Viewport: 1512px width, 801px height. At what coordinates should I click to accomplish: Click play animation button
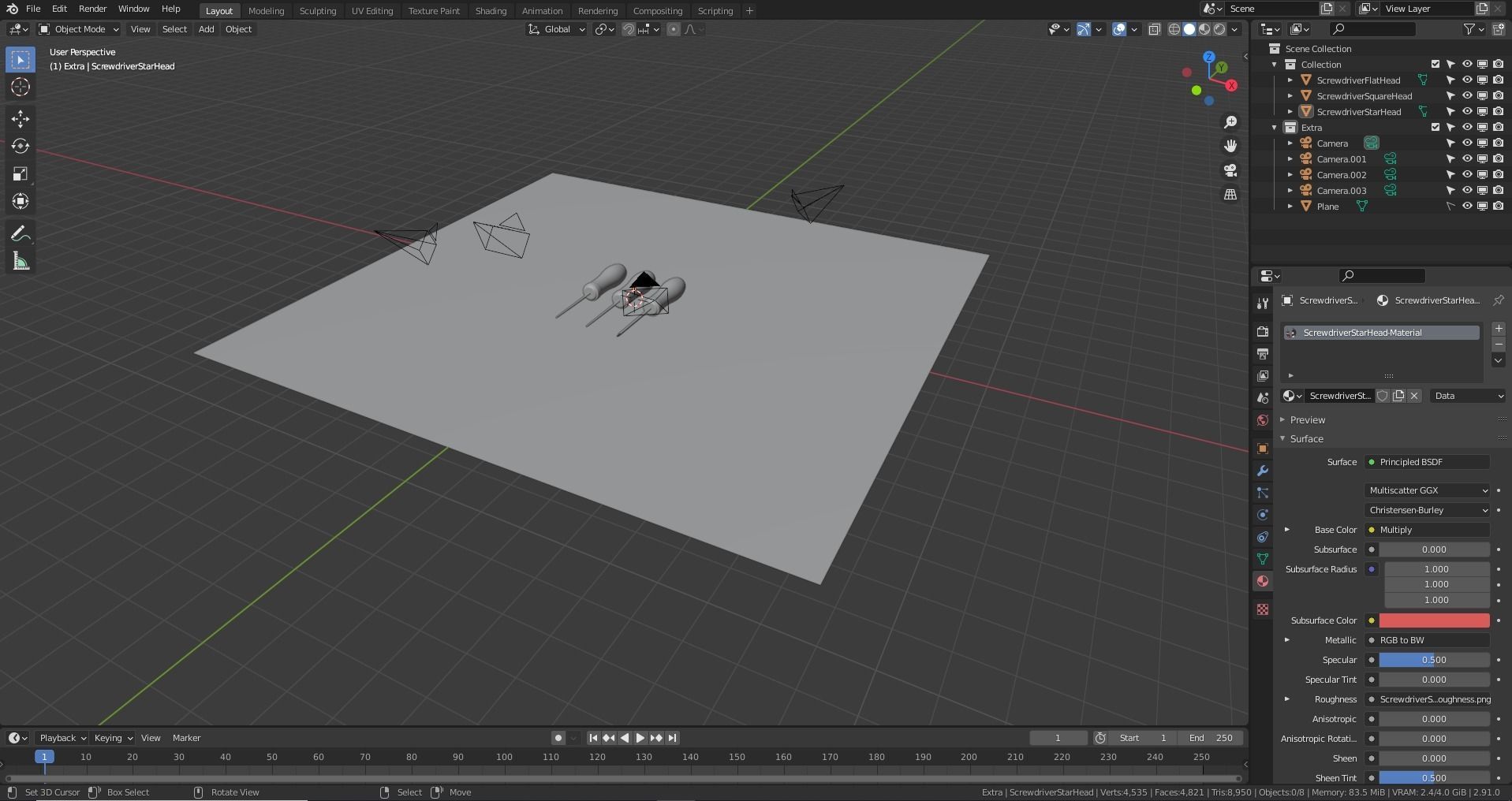pos(640,738)
